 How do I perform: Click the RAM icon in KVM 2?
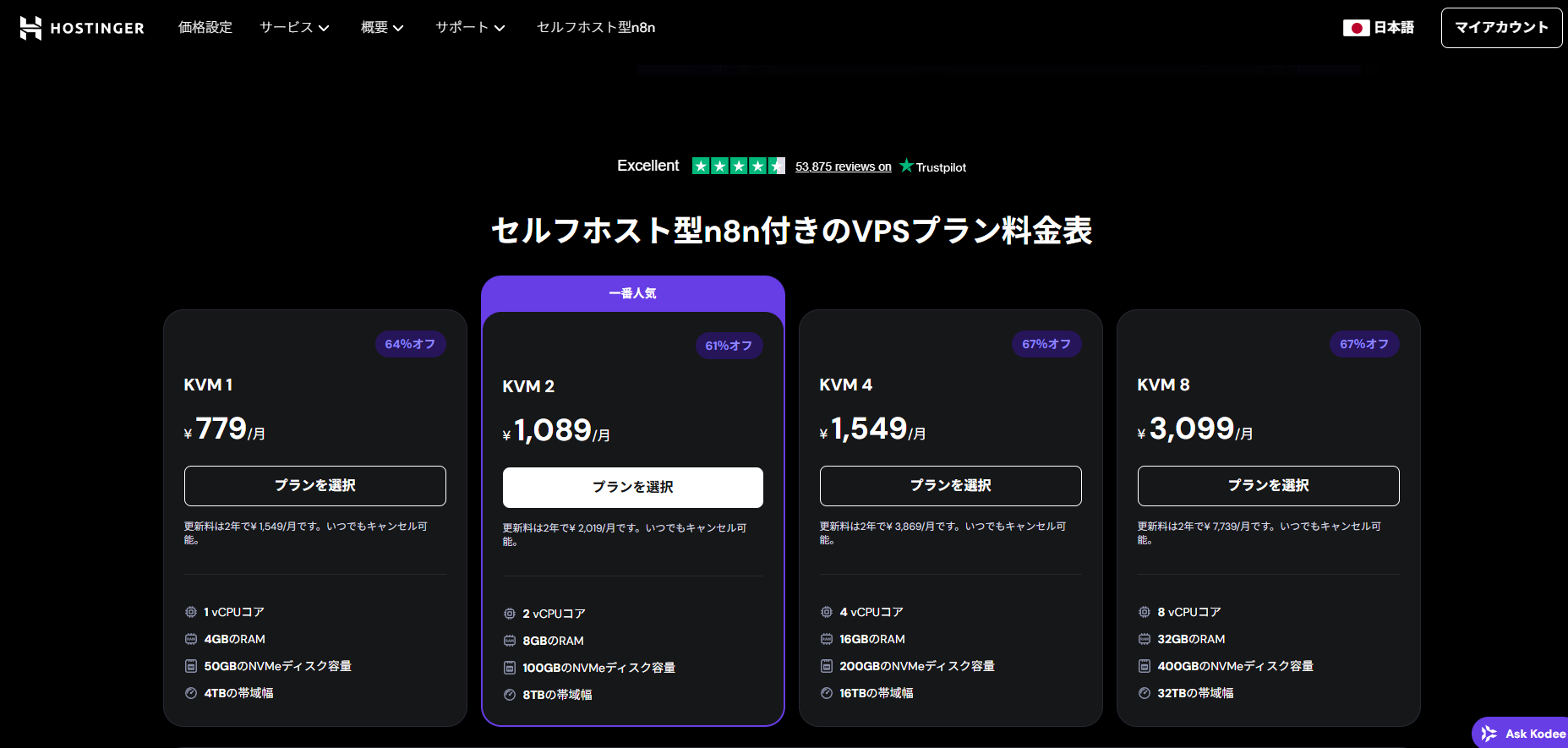click(x=510, y=641)
